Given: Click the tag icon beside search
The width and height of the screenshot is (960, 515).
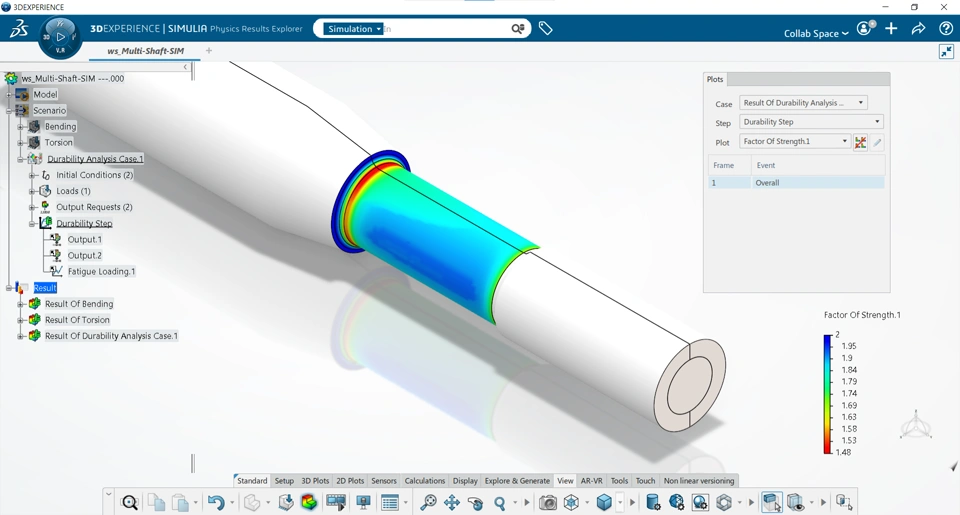Looking at the screenshot, I should [x=546, y=28].
